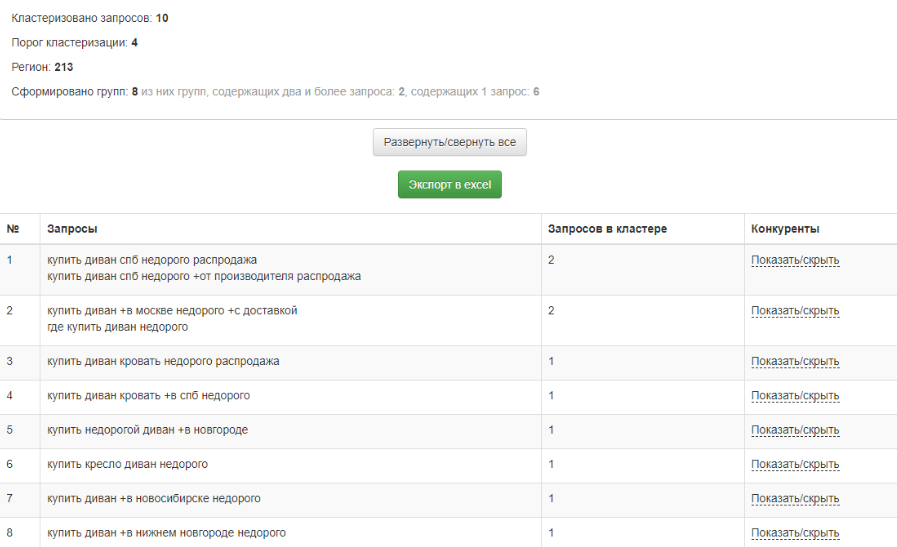Export results with 'Экспорт в excel'
Viewport: 897px width, 547px height.
(449, 185)
